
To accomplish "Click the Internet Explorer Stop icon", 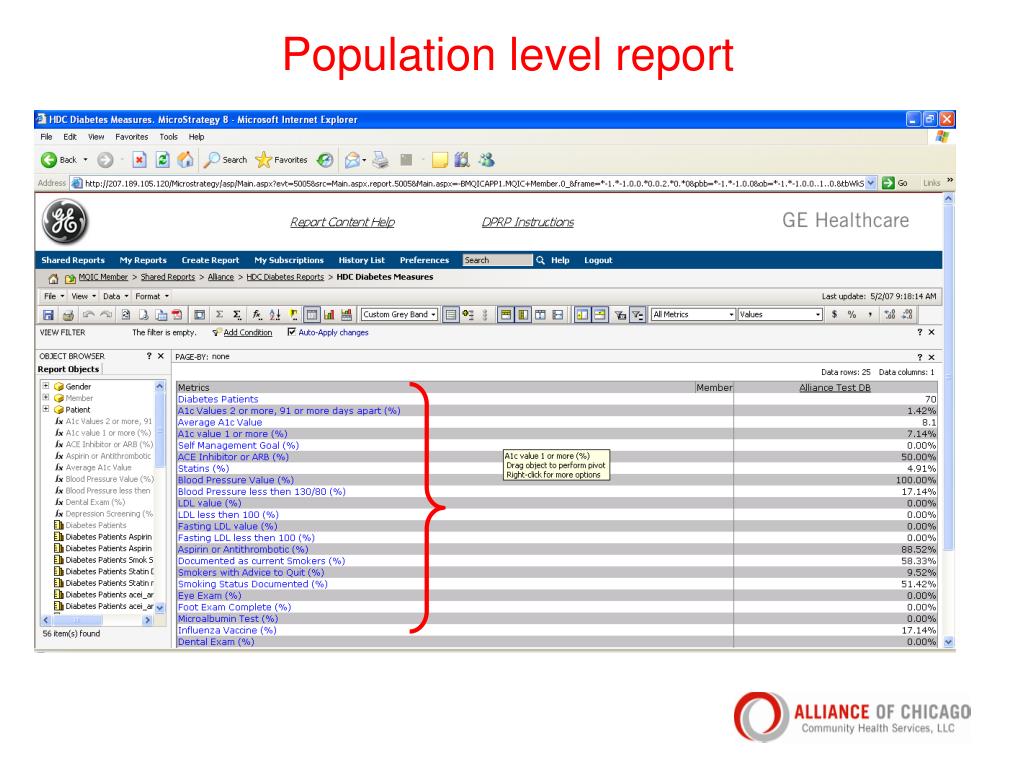I will pos(139,160).
